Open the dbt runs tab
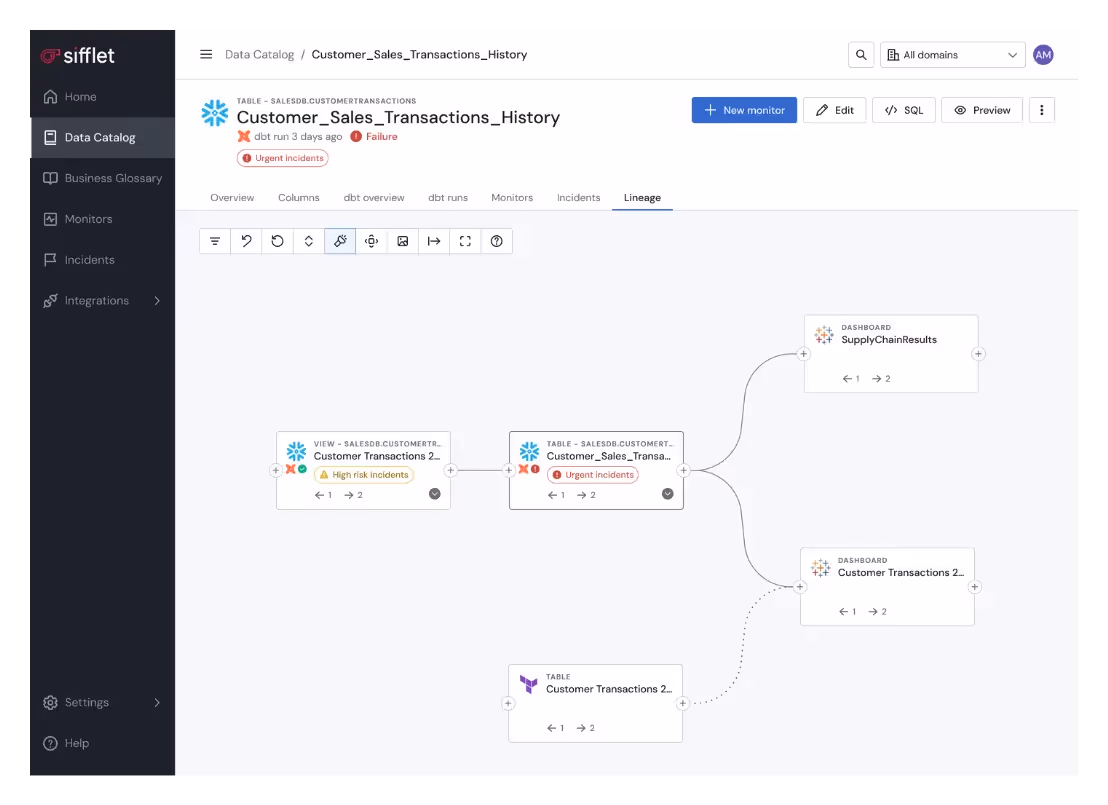 [x=448, y=198]
